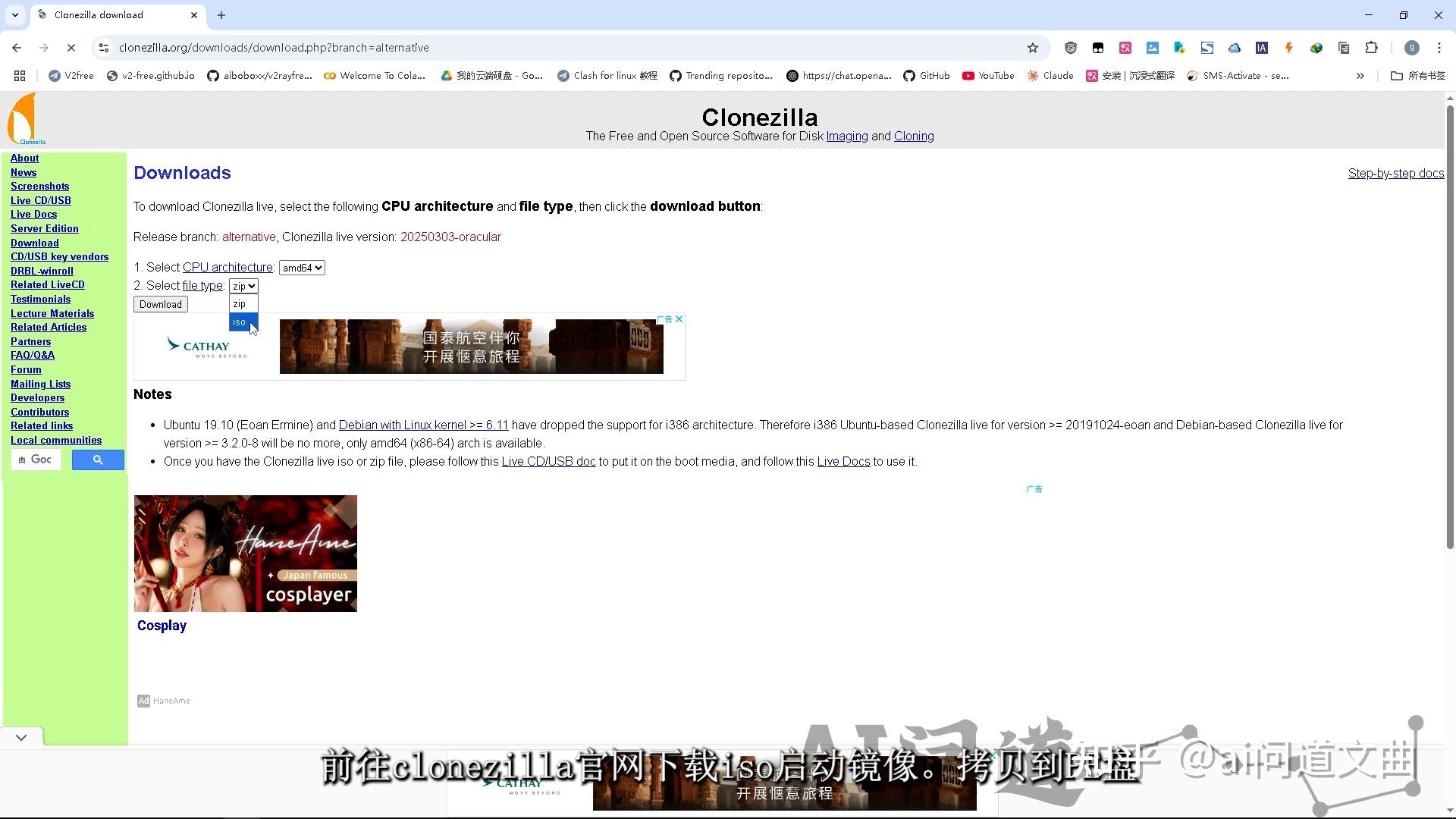The width and height of the screenshot is (1456, 819).
Task: Click the 沉浸式翻译 translate extension icon
Action: 1126,47
